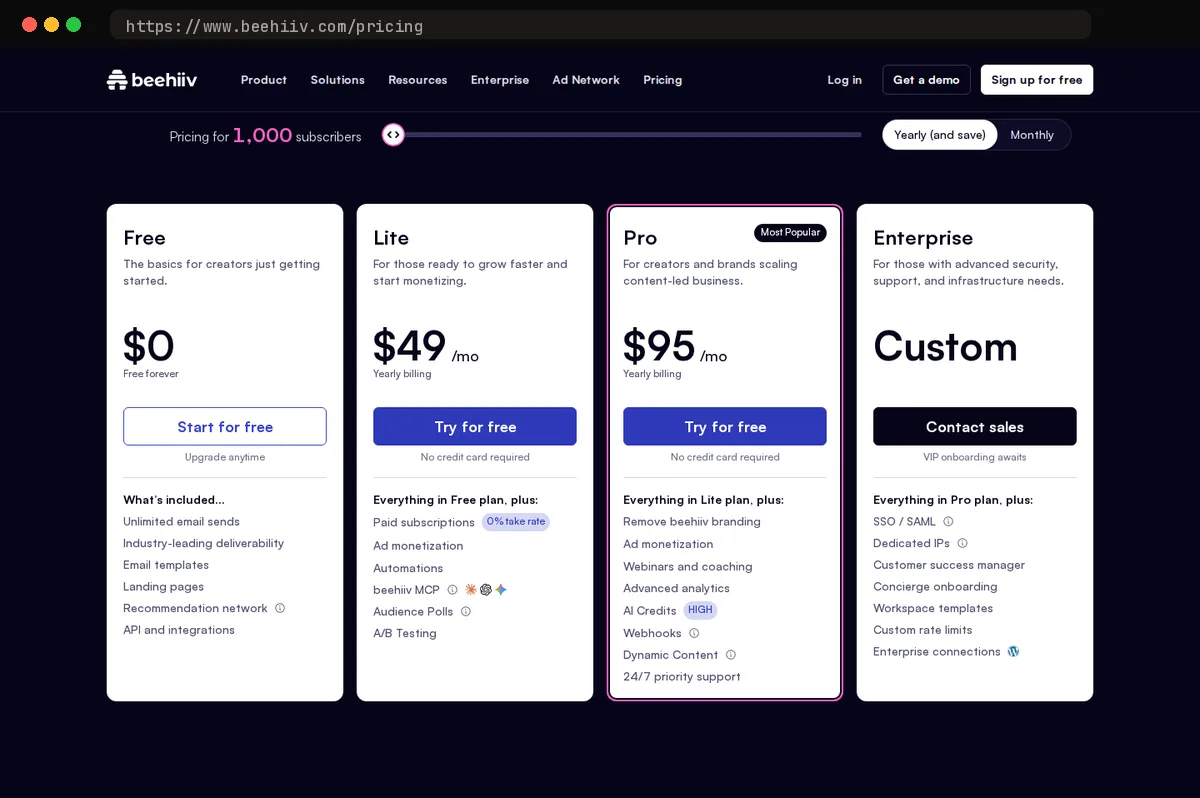The image size is (1200, 798).
Task: Open Ad Network page
Action: coord(586,80)
